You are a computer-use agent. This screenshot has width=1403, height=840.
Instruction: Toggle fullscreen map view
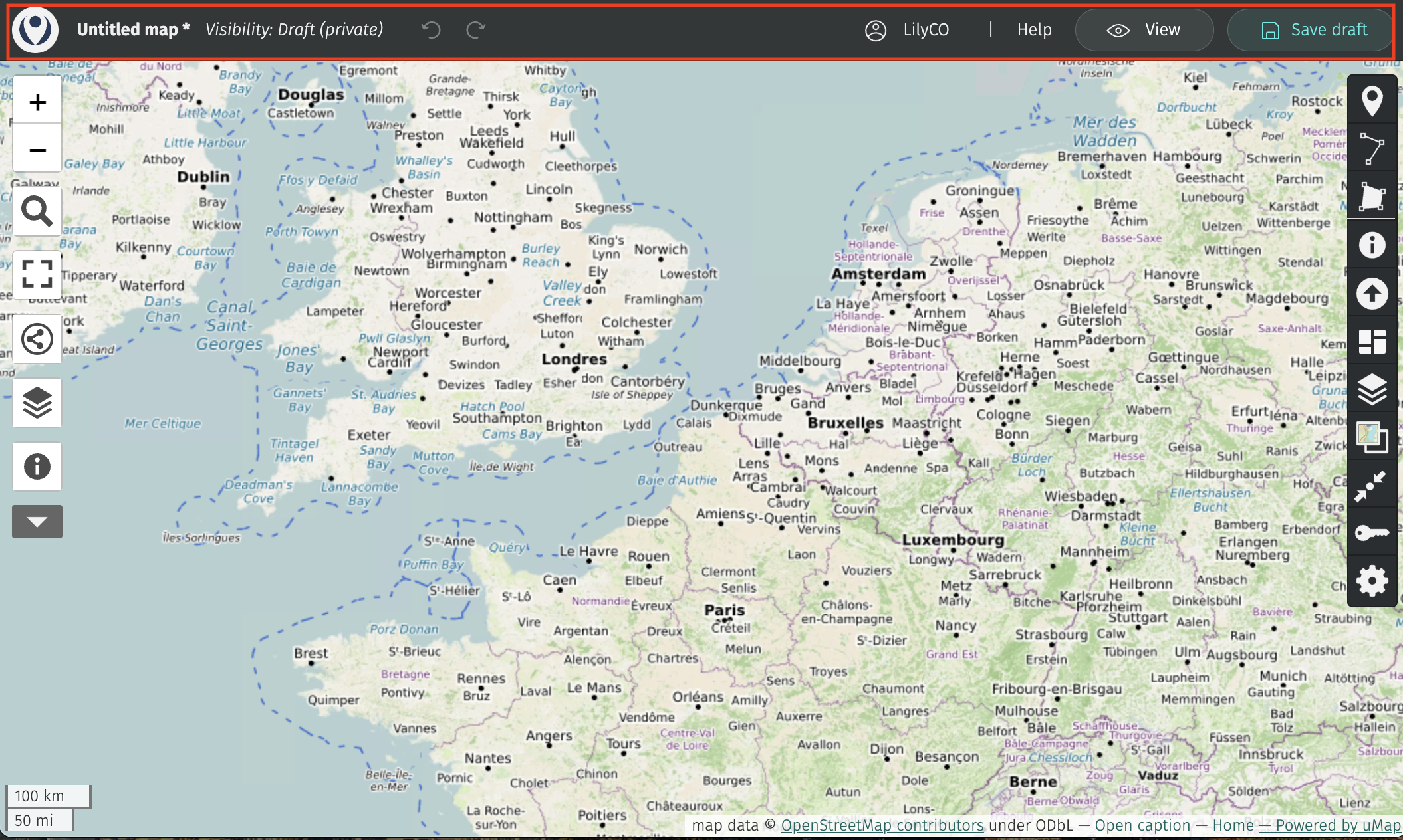pyautogui.click(x=37, y=274)
